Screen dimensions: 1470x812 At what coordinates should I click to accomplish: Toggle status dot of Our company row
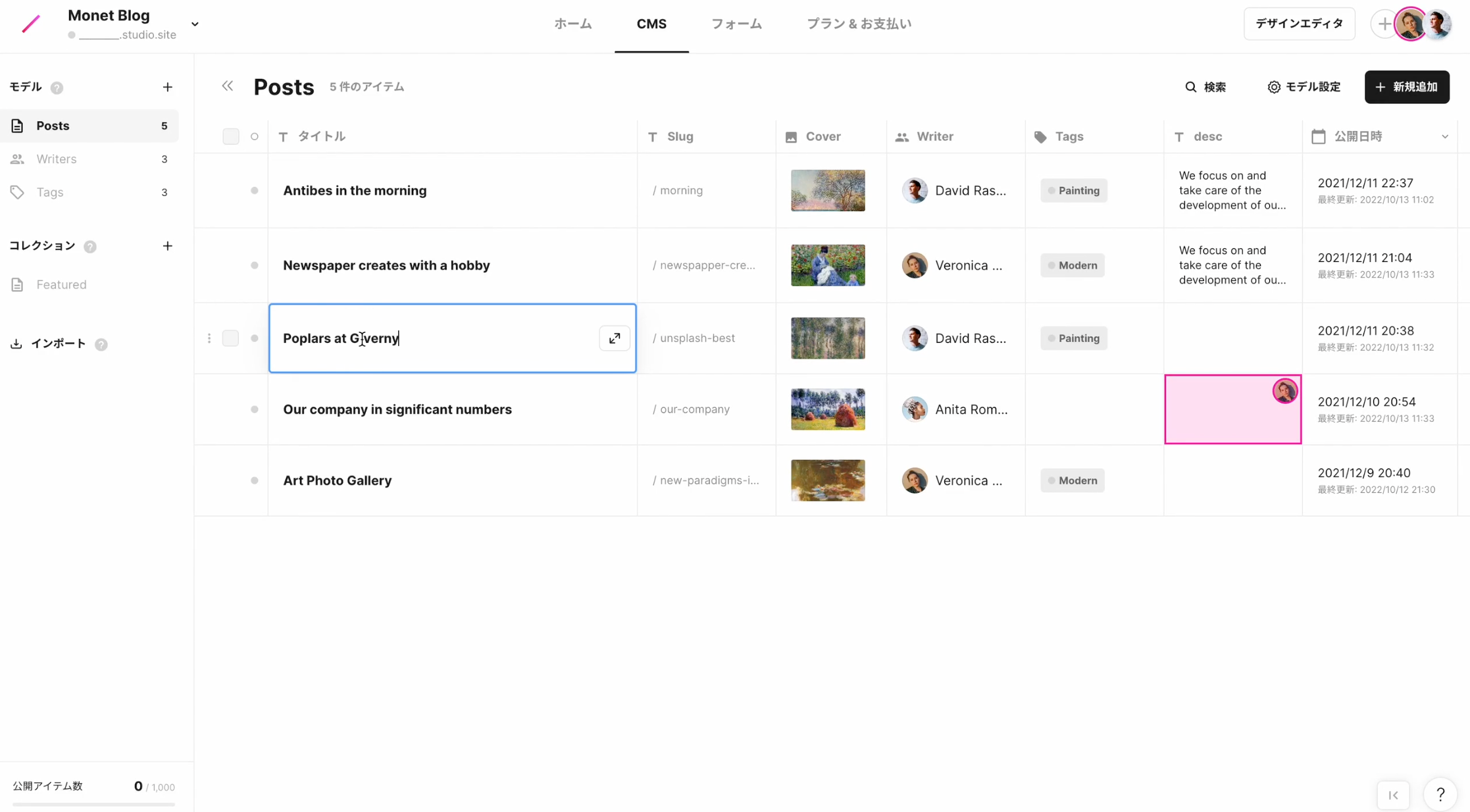pos(255,409)
